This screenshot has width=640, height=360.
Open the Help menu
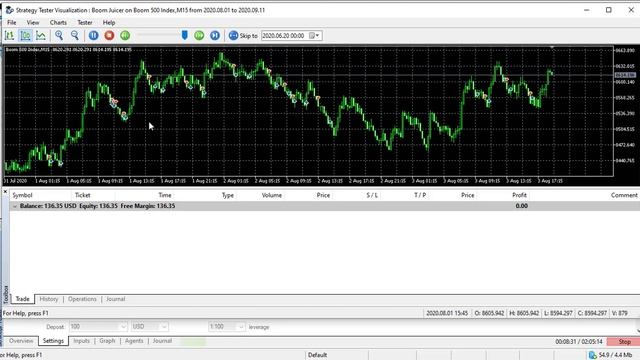pyautogui.click(x=109, y=22)
